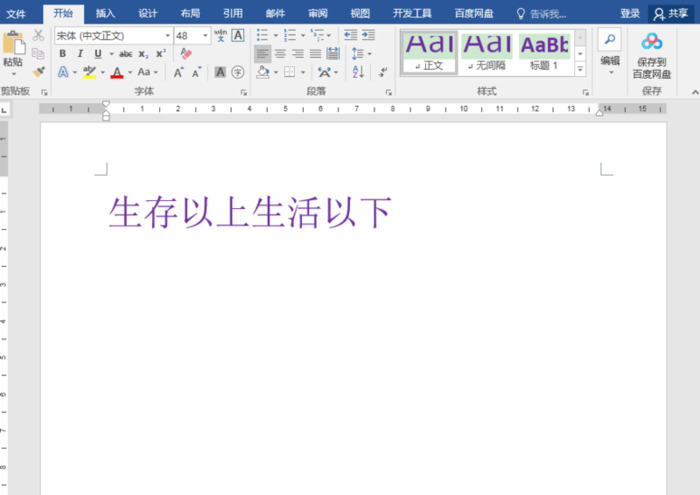Open the phonetic guide (wén) tool
Screen dimensions: 700x495
[221, 35]
